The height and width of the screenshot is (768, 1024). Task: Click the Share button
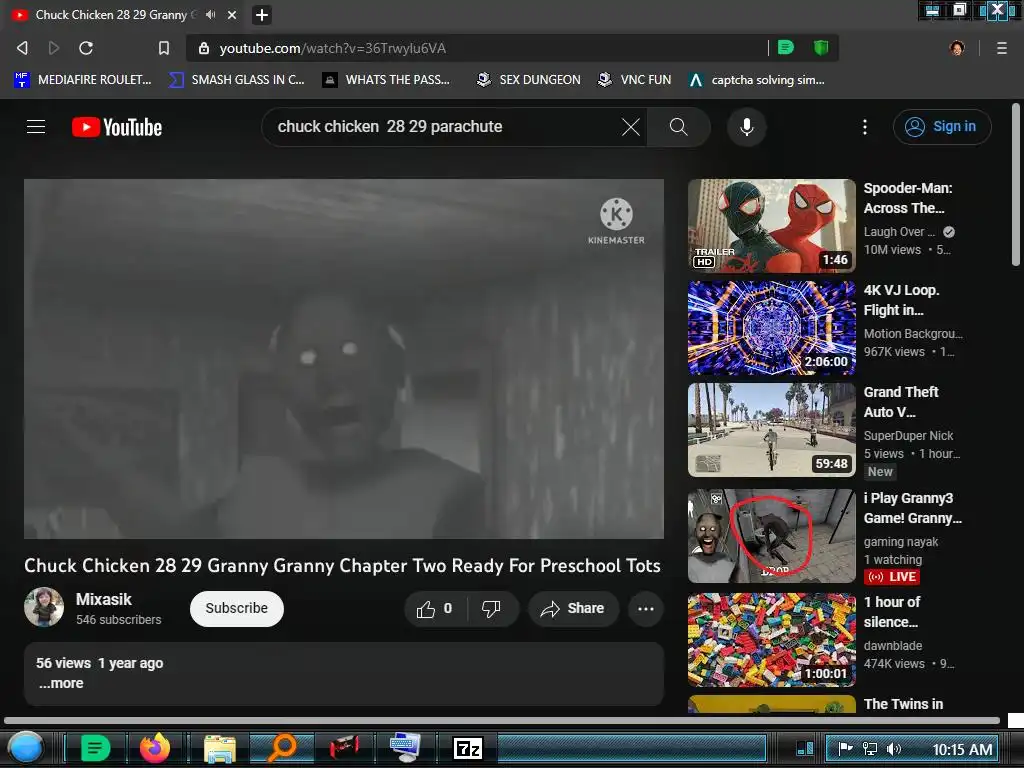(x=573, y=609)
